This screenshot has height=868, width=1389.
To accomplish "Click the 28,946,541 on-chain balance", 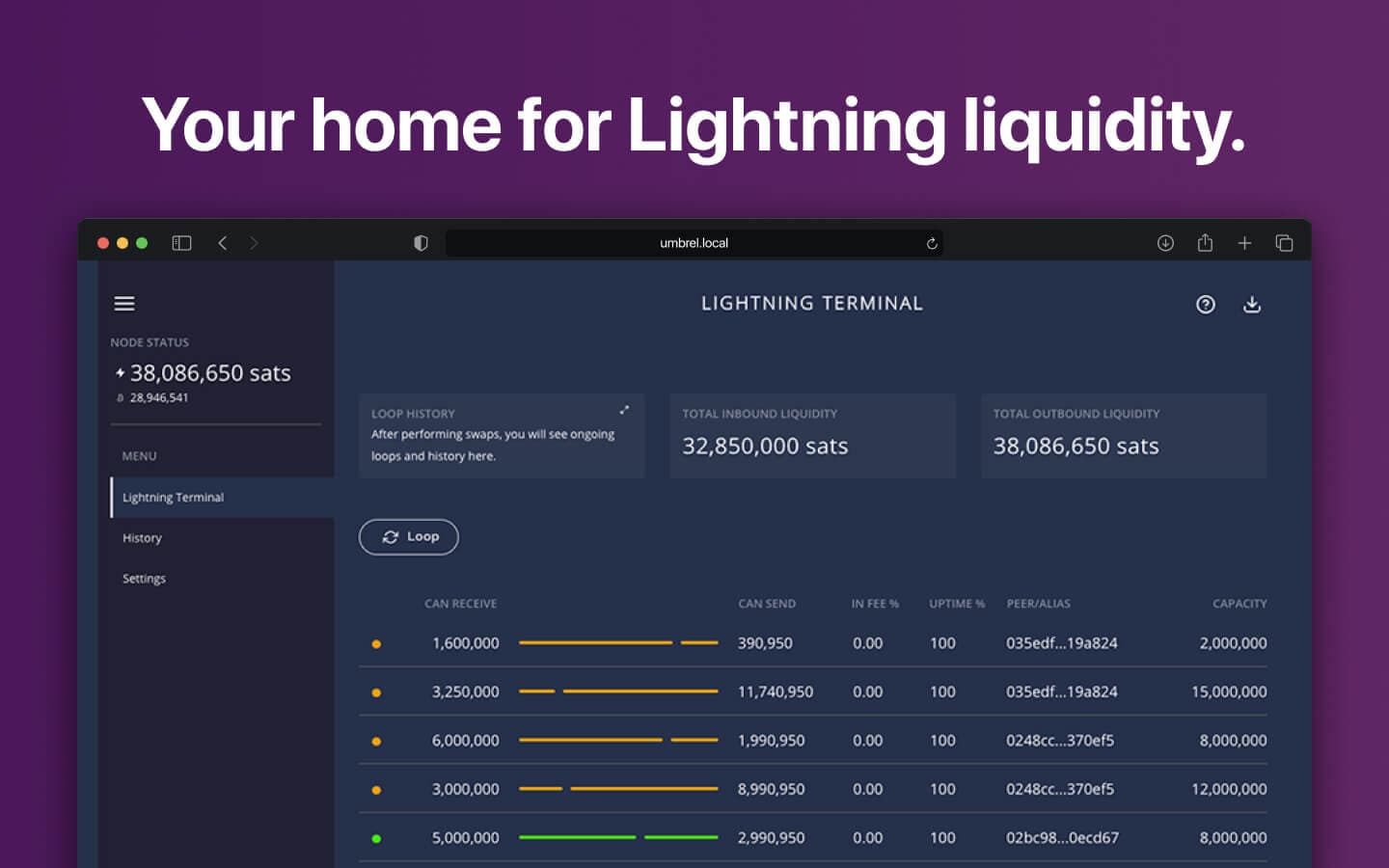I will [x=159, y=397].
